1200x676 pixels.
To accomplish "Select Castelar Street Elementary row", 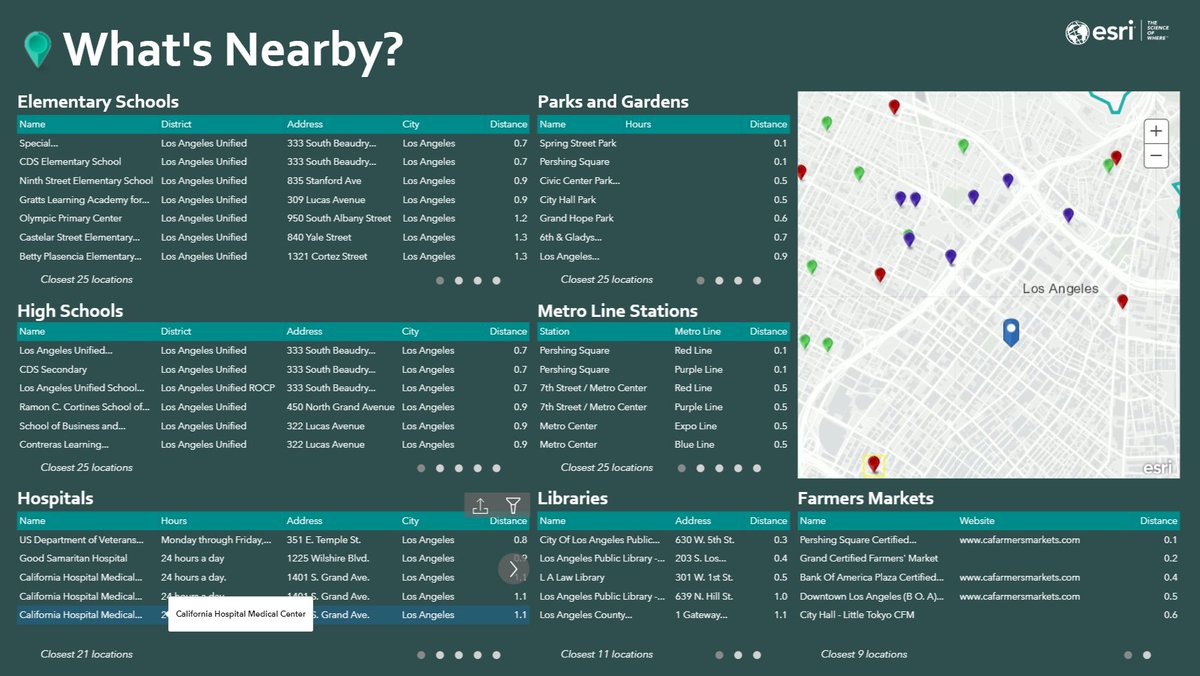I will 273,237.
